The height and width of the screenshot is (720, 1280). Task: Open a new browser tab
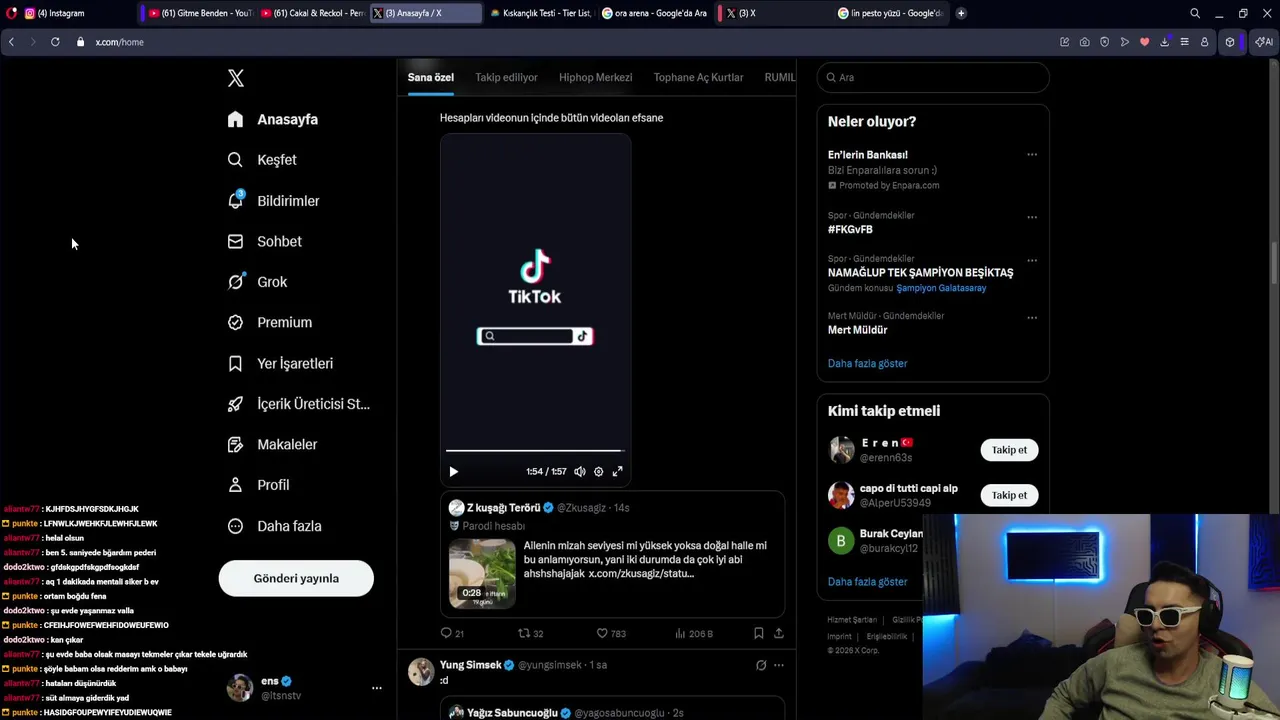point(961,13)
